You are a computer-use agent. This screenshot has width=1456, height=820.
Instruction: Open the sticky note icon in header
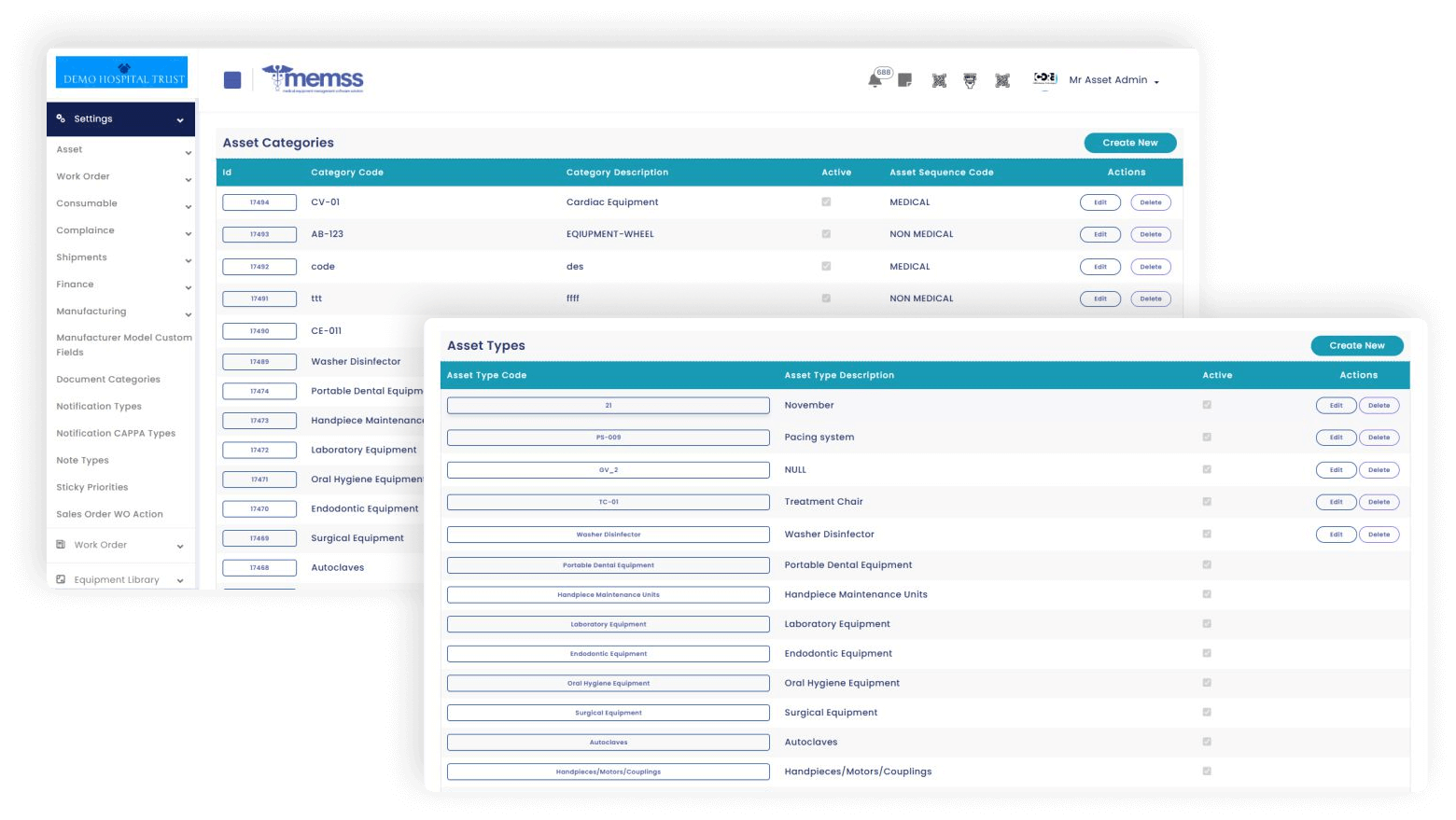904,81
